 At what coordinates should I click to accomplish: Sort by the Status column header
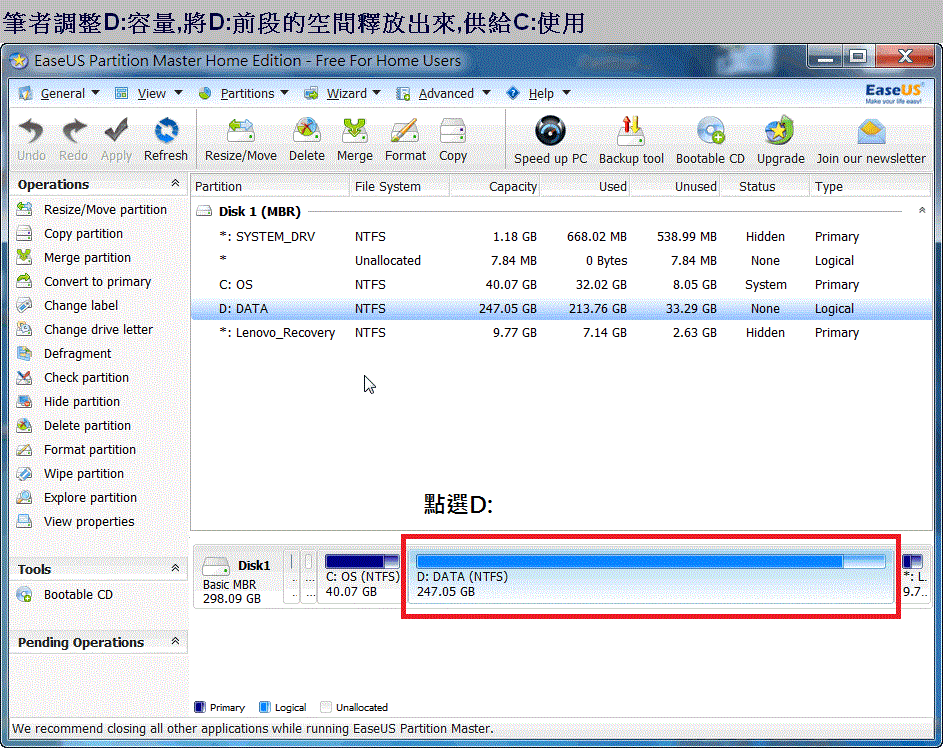[764, 186]
